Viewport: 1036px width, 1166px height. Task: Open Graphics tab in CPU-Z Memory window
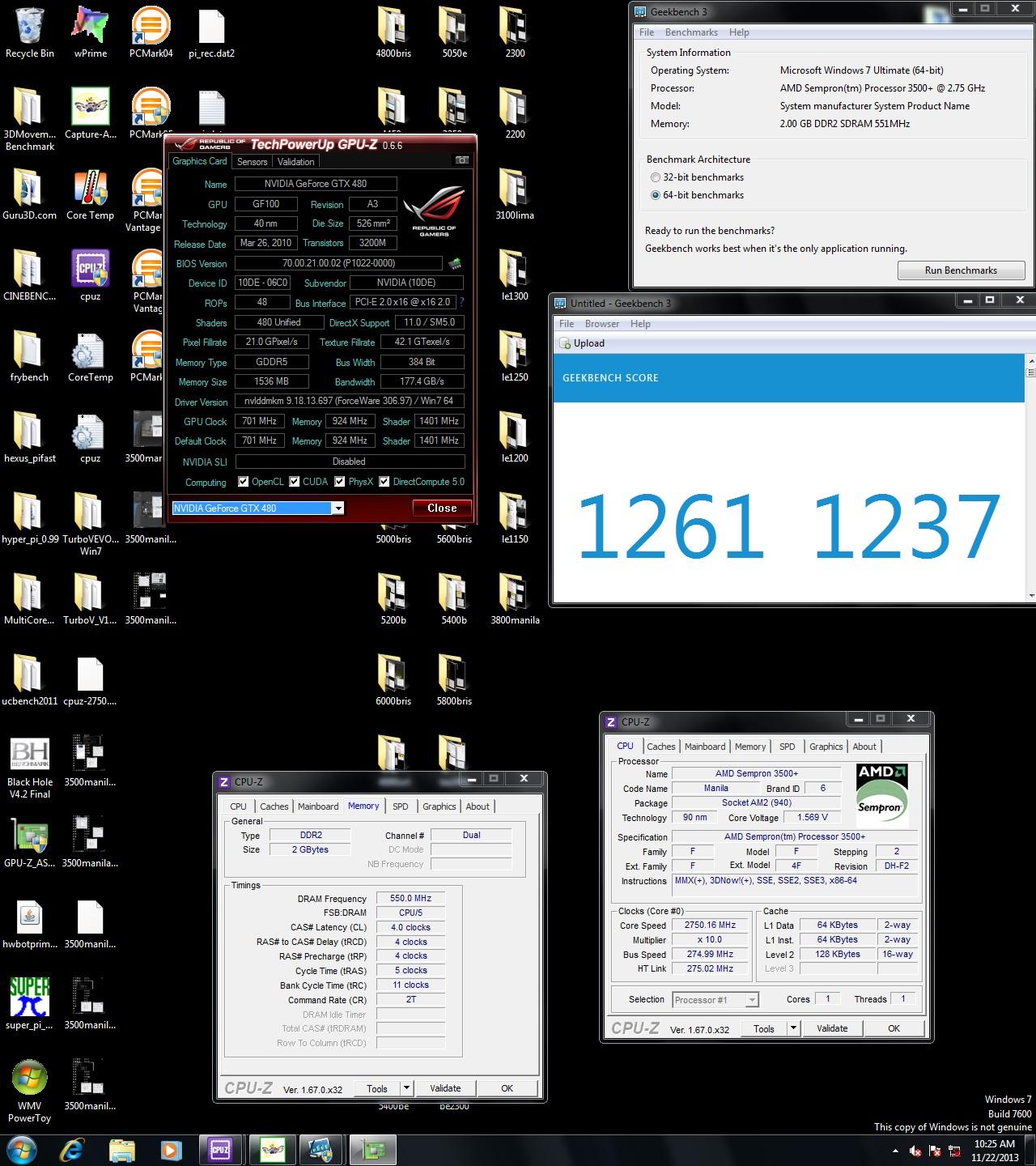tap(439, 806)
